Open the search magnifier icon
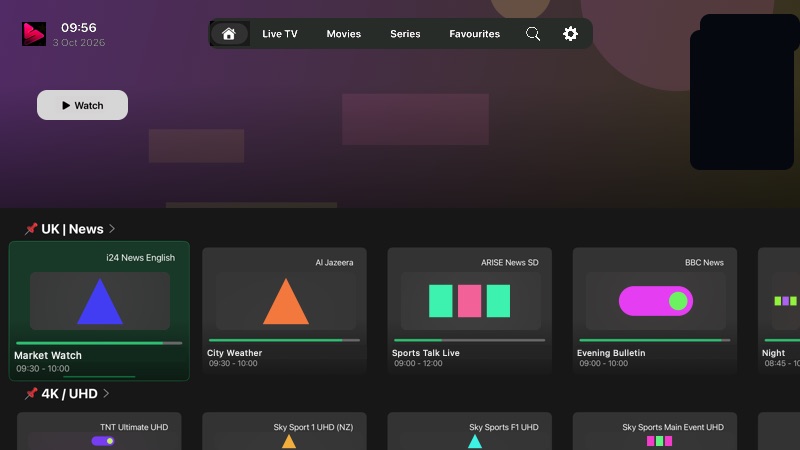Screen dimensions: 800x450 [x=533, y=34]
